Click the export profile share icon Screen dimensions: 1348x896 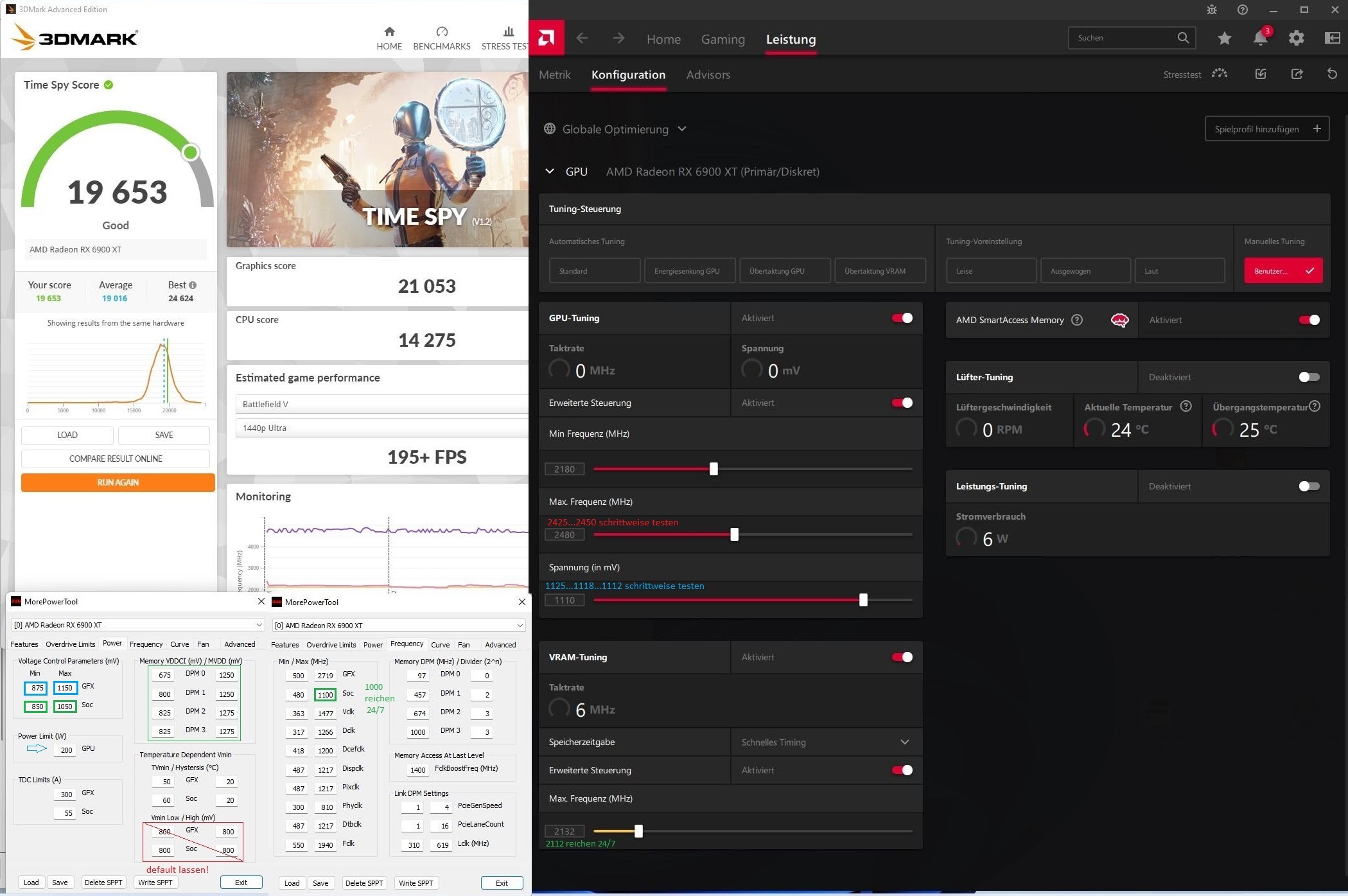[x=1297, y=75]
